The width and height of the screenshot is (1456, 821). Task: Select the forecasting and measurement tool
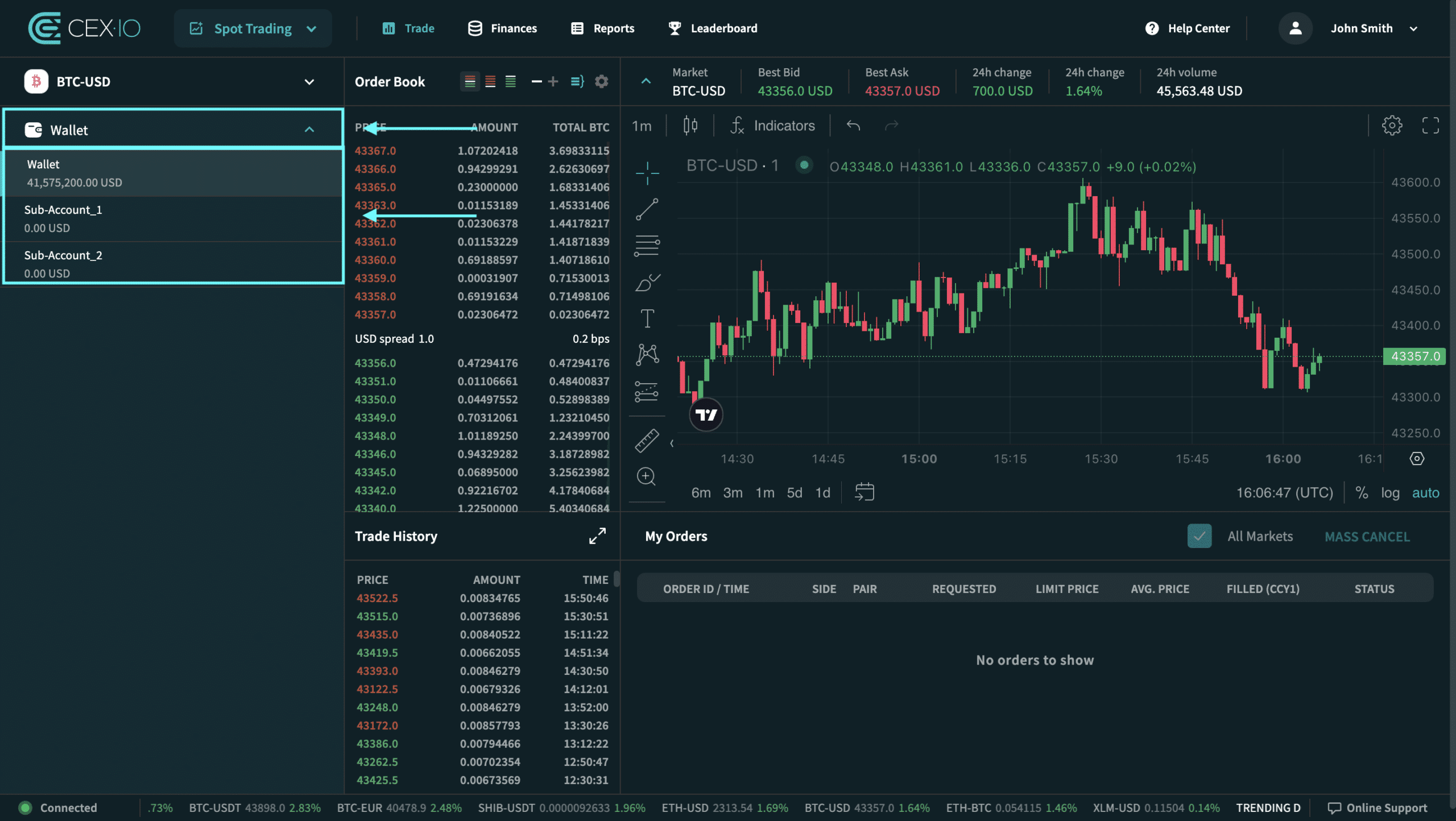click(647, 391)
